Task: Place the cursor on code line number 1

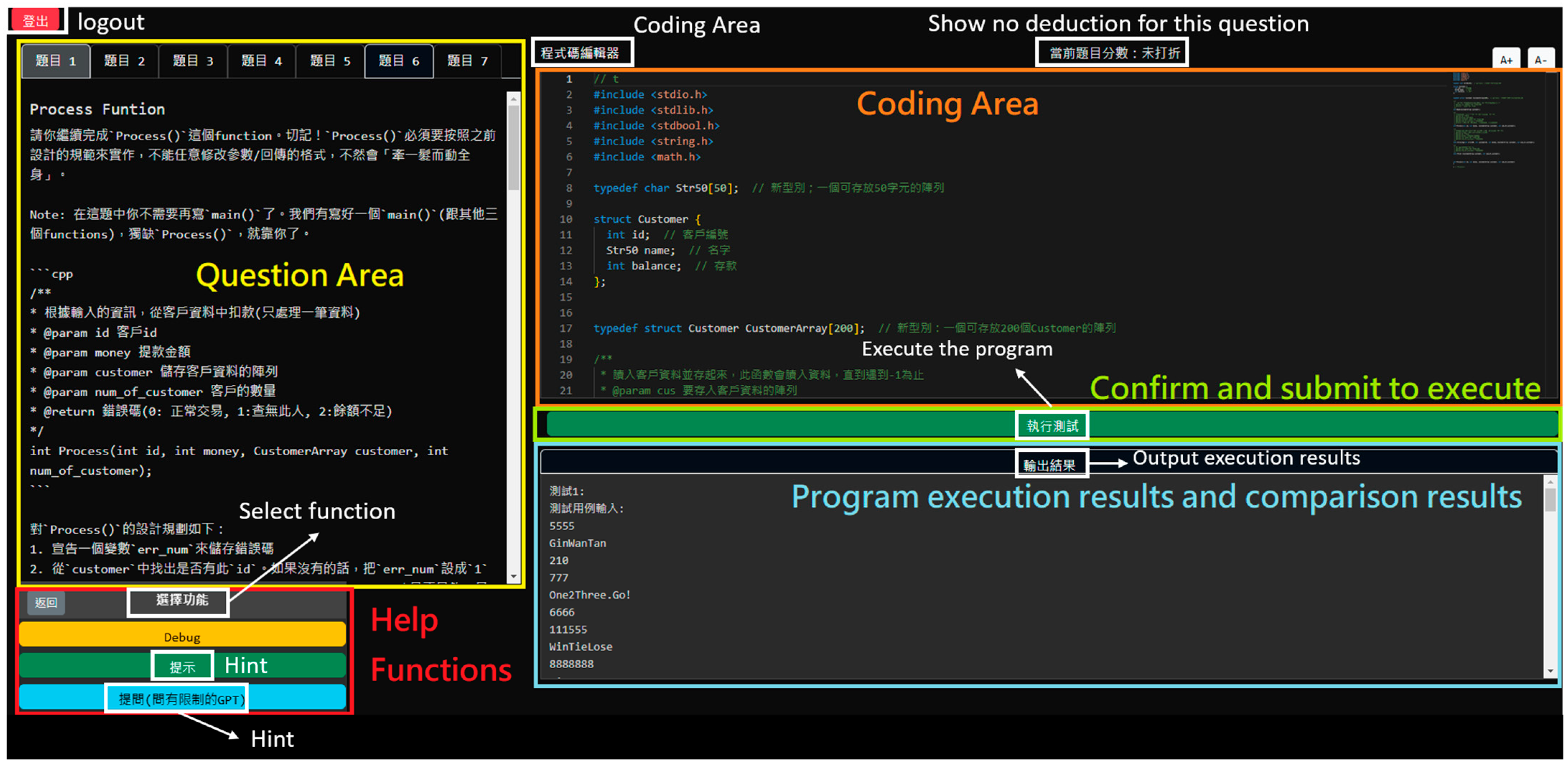Action: 569,79
